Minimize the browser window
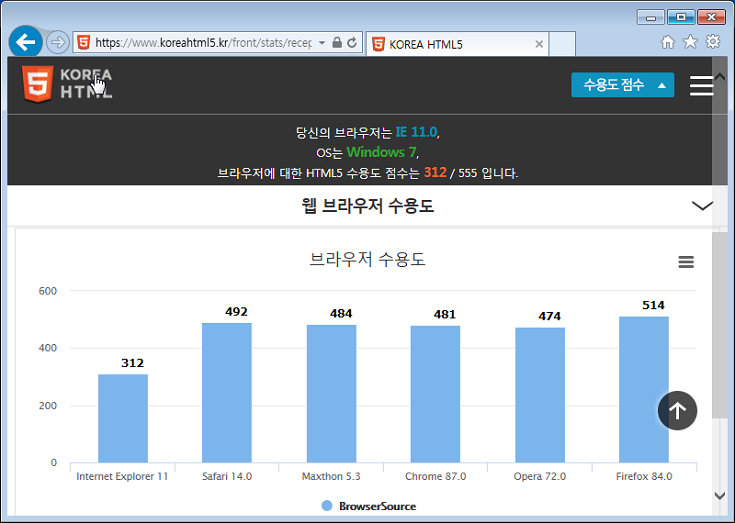This screenshot has width=735, height=523. [651, 17]
